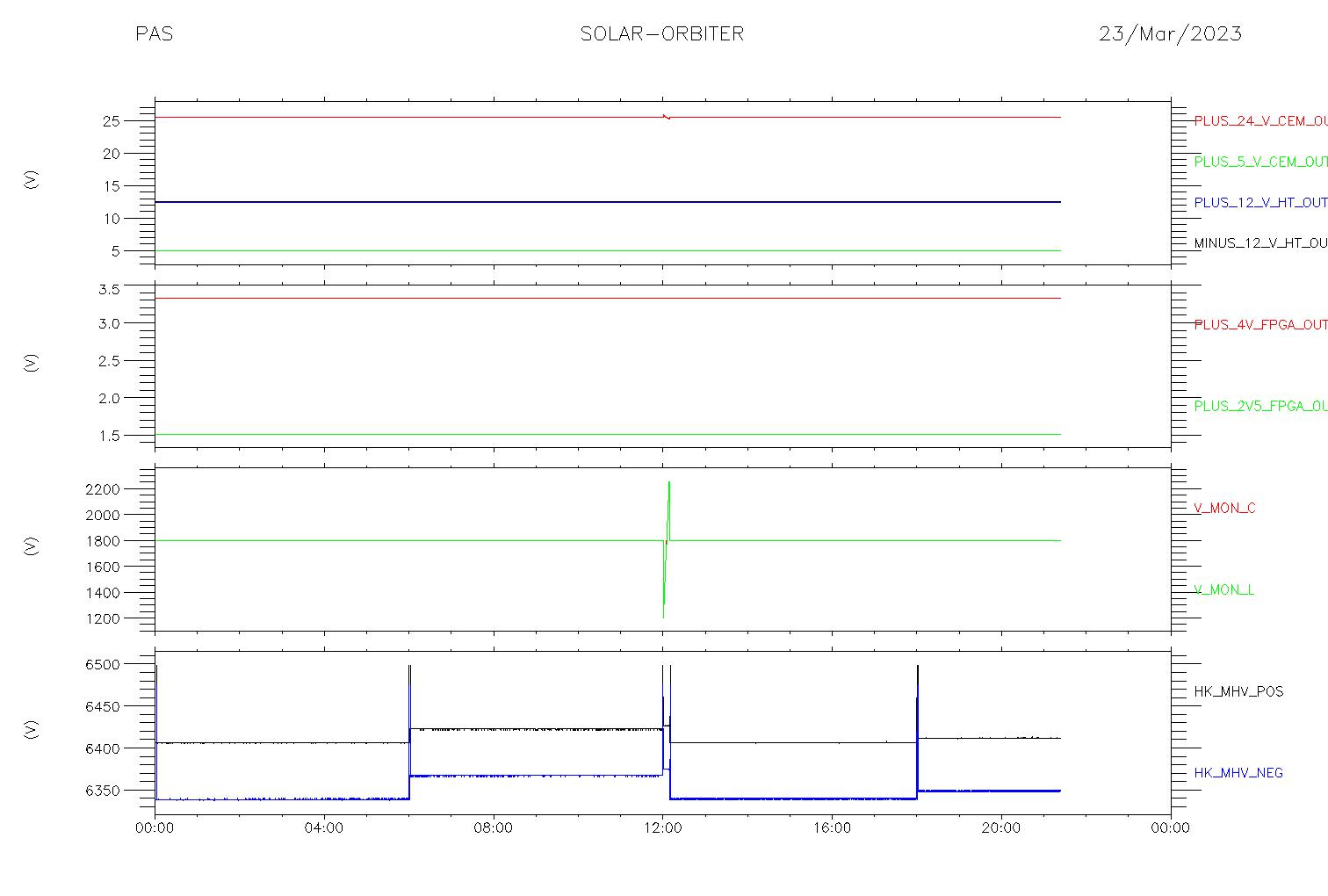Viewport: 1328px width, 896px height.
Task: Click the PAS instrument title
Action: click(x=154, y=34)
